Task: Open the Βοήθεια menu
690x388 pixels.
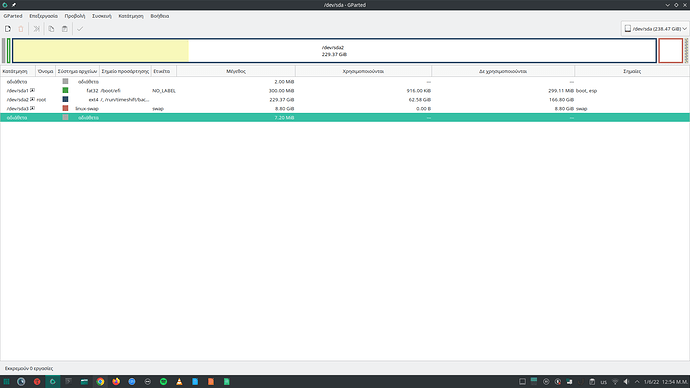Action: 160,16
